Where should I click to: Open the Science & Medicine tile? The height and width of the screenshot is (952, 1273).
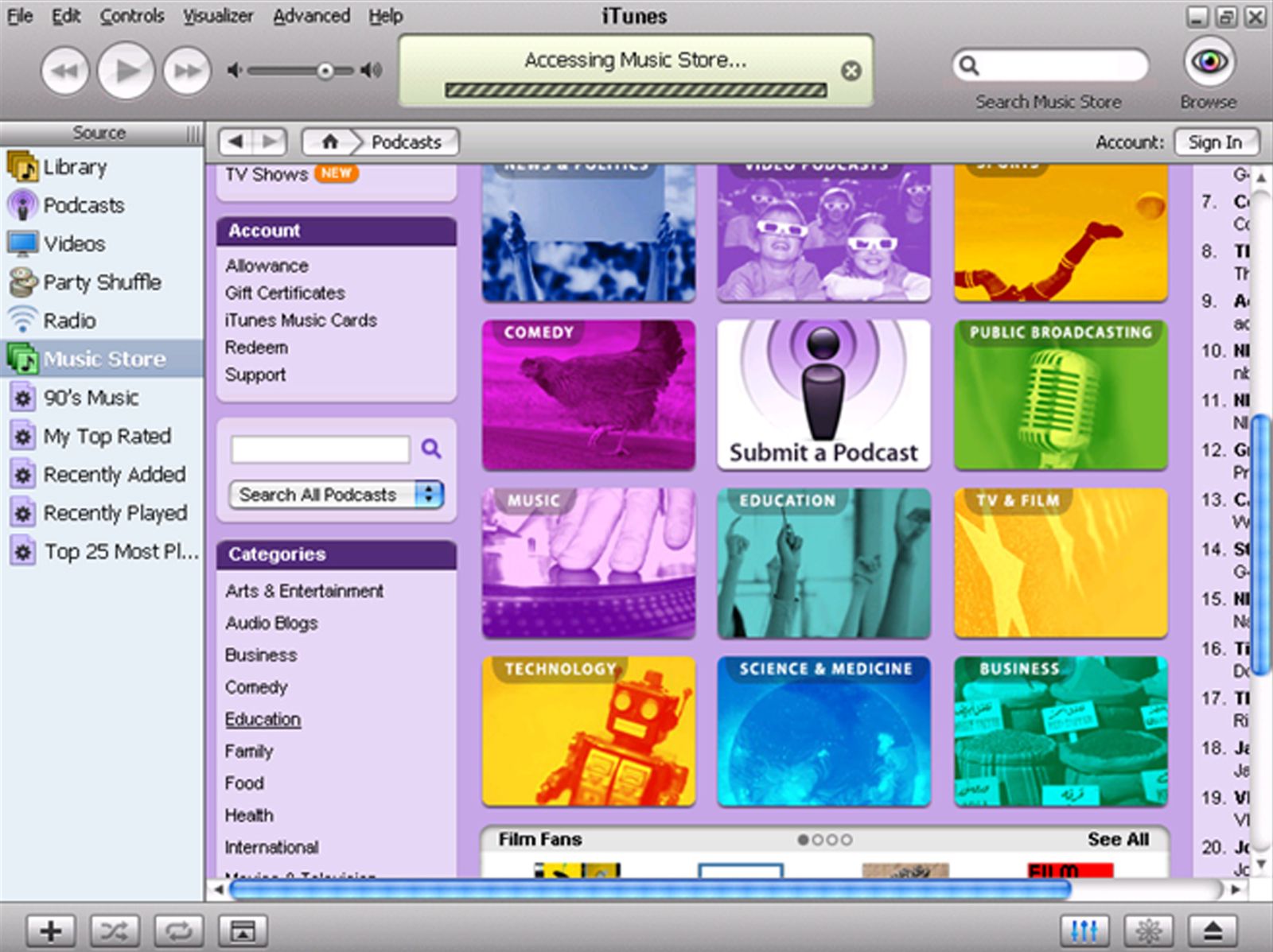coord(823,732)
